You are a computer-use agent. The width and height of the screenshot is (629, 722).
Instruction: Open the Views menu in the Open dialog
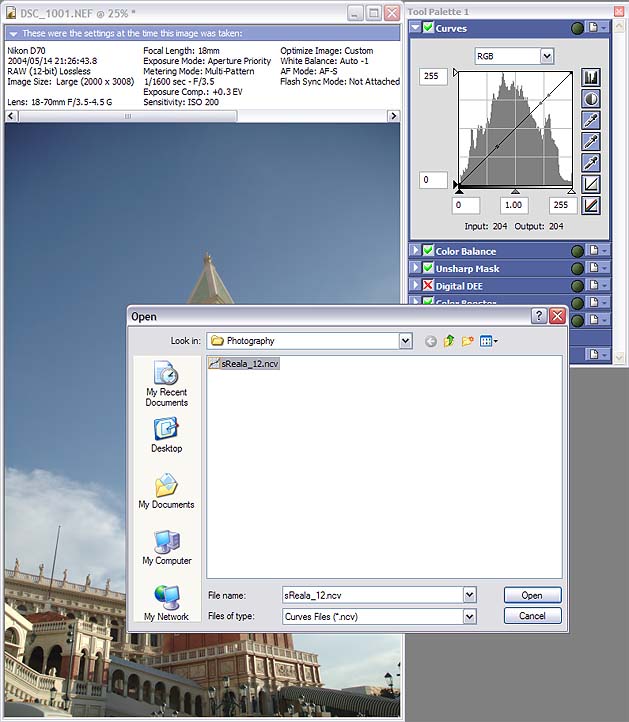(489, 341)
